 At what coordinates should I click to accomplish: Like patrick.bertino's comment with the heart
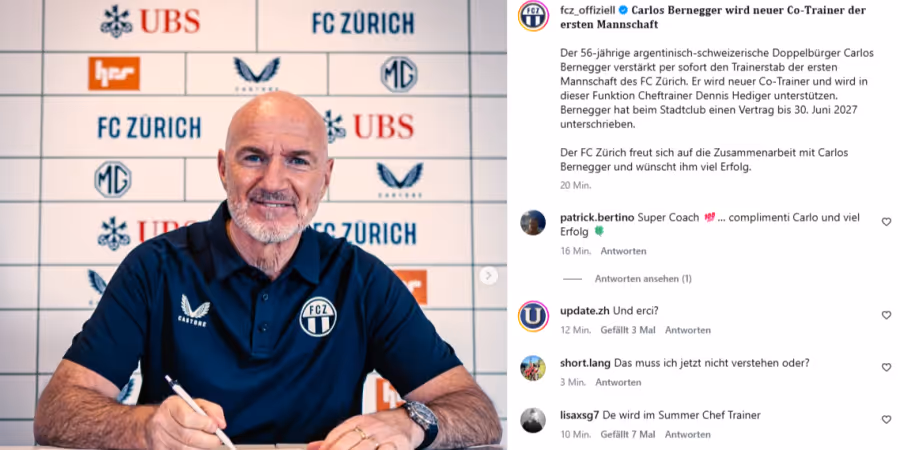point(886,222)
